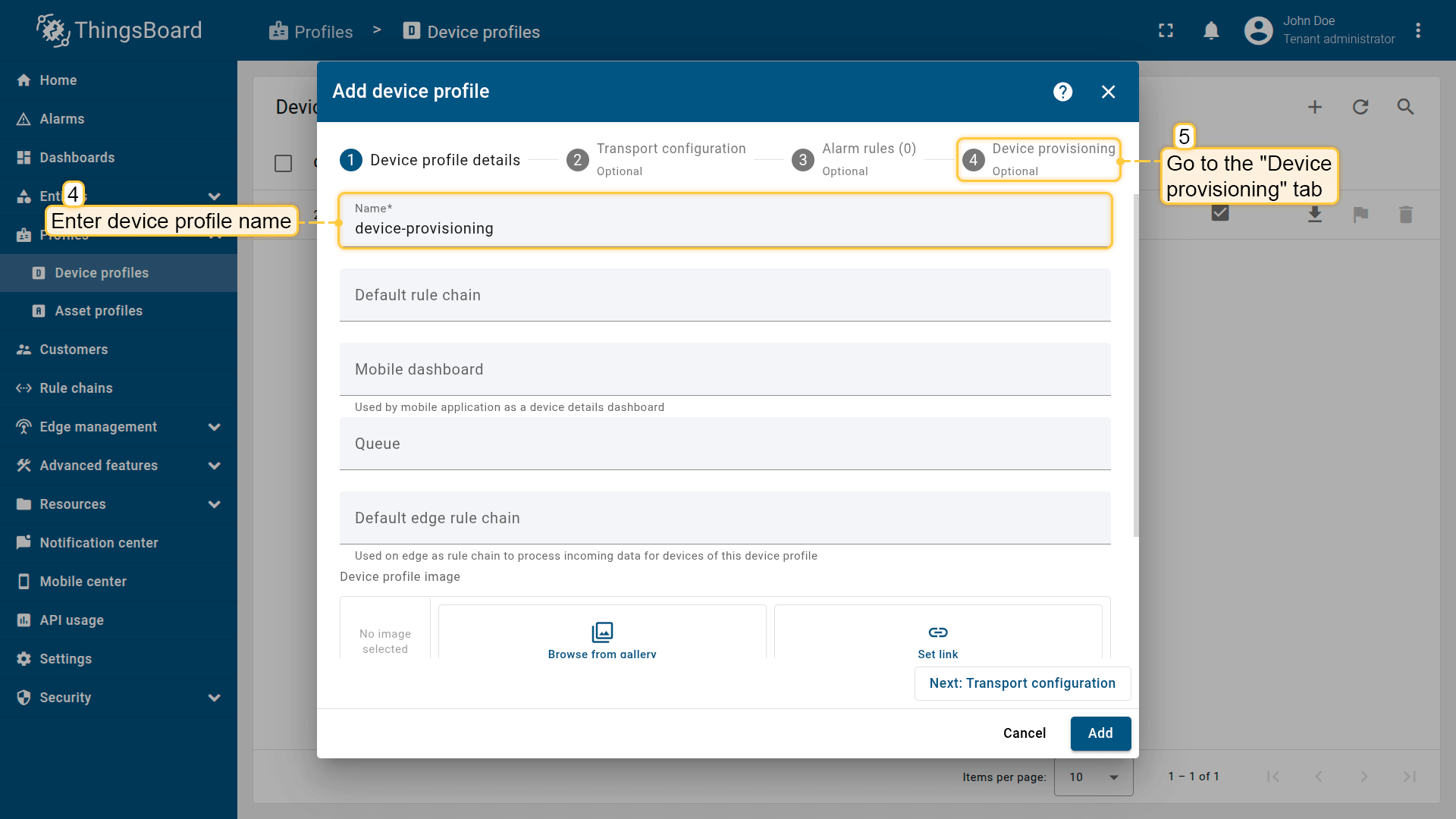1456x819 pixels.
Task: Open the items per page dropdown
Action: pos(1093,777)
